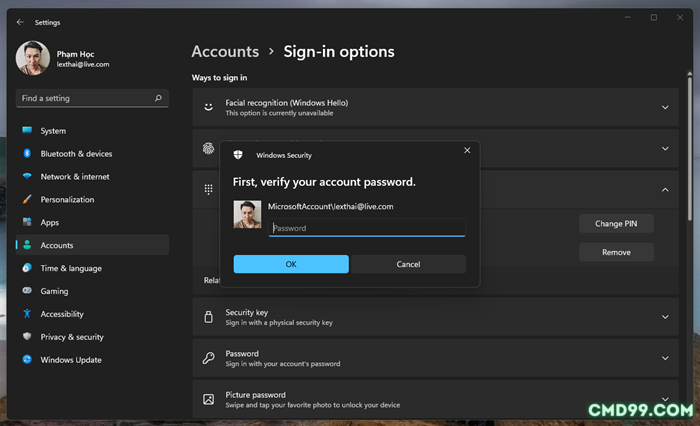
Task: Collapse the PIN section chevron
Action: [665, 189]
